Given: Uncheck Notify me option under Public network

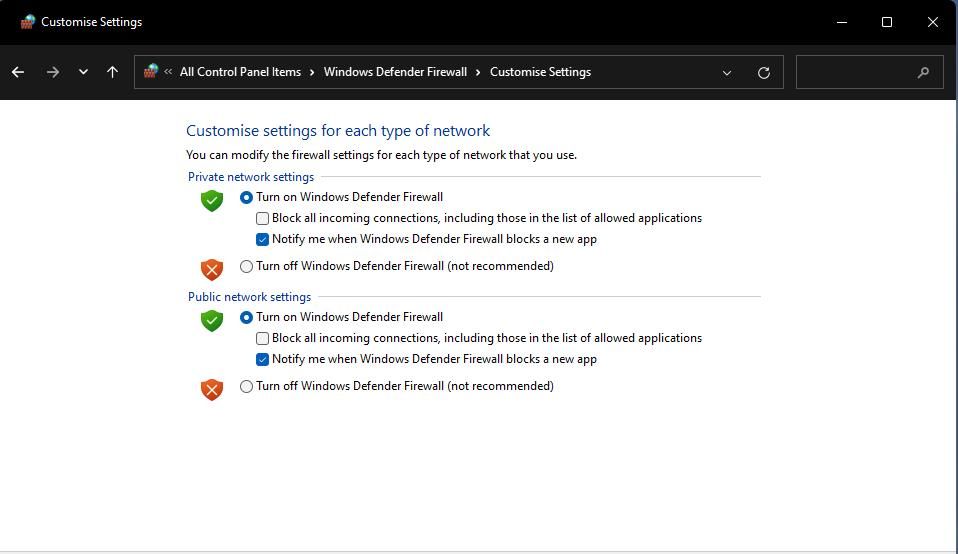Looking at the screenshot, I should click(263, 359).
